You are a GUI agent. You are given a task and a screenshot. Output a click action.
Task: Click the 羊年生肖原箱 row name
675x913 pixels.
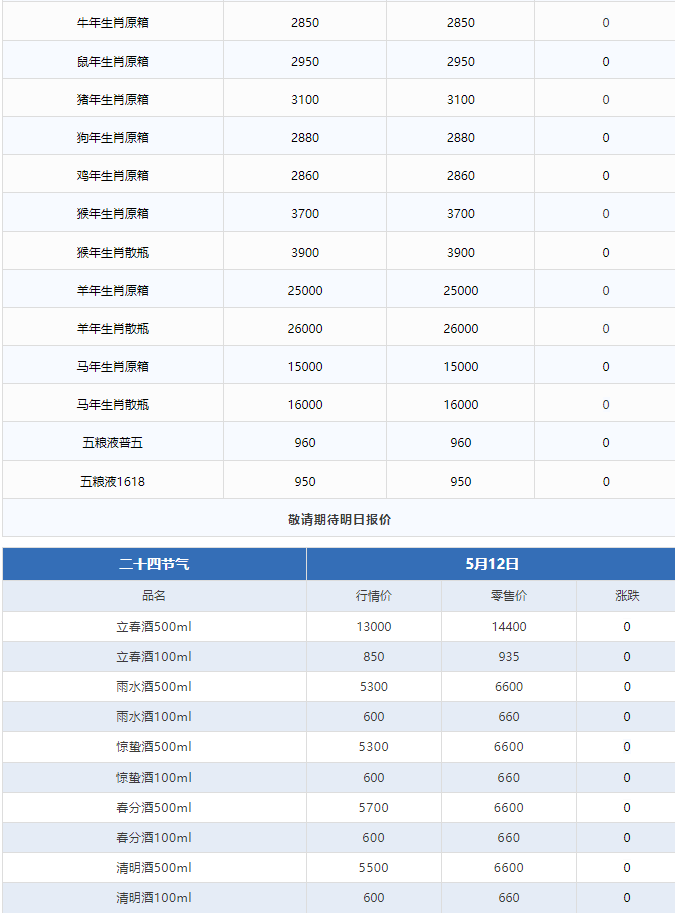[x=112, y=290]
